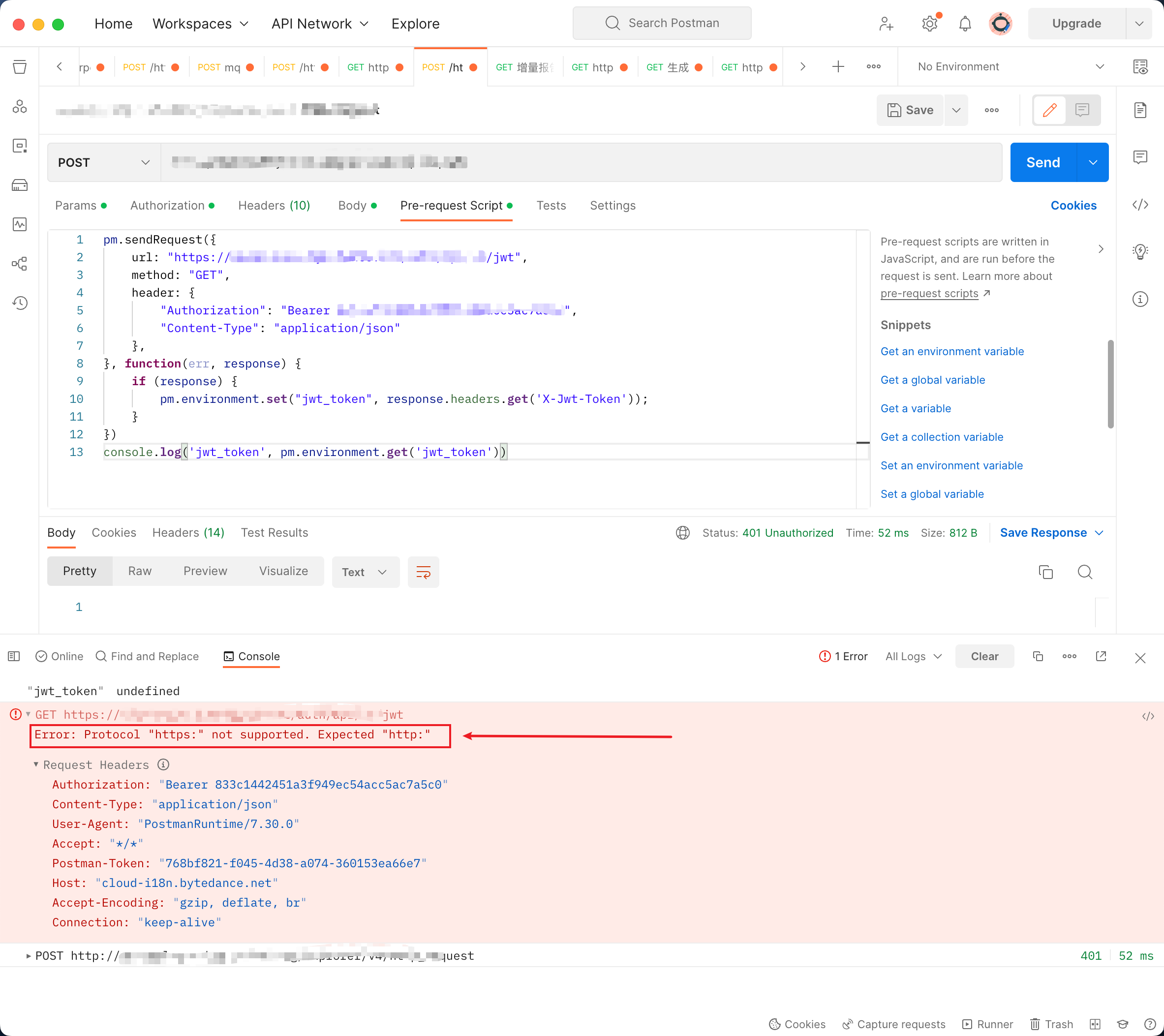The height and width of the screenshot is (1036, 1164).
Task: Expand the Request Headers section
Action: (36, 764)
